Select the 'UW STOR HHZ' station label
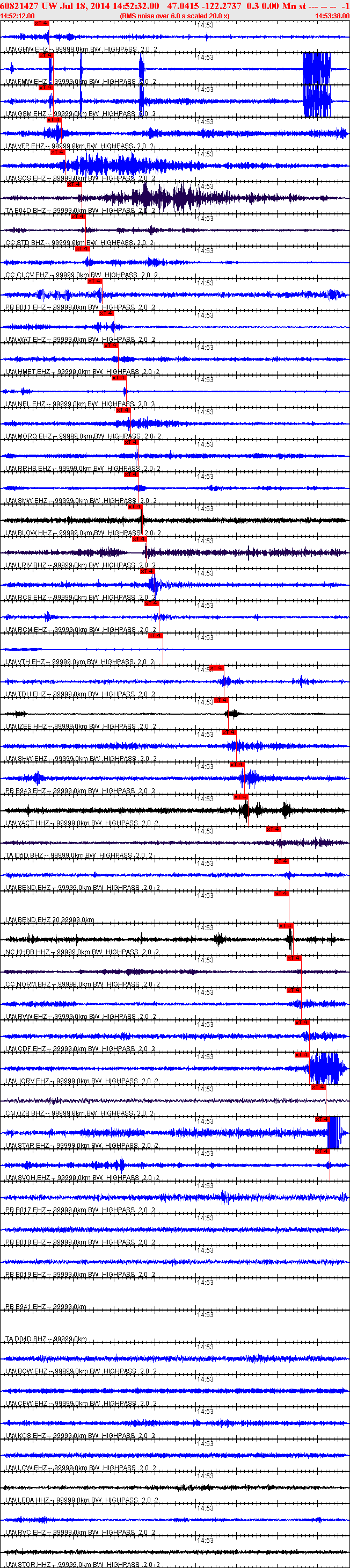The image size is (350, 1568). point(29,1565)
